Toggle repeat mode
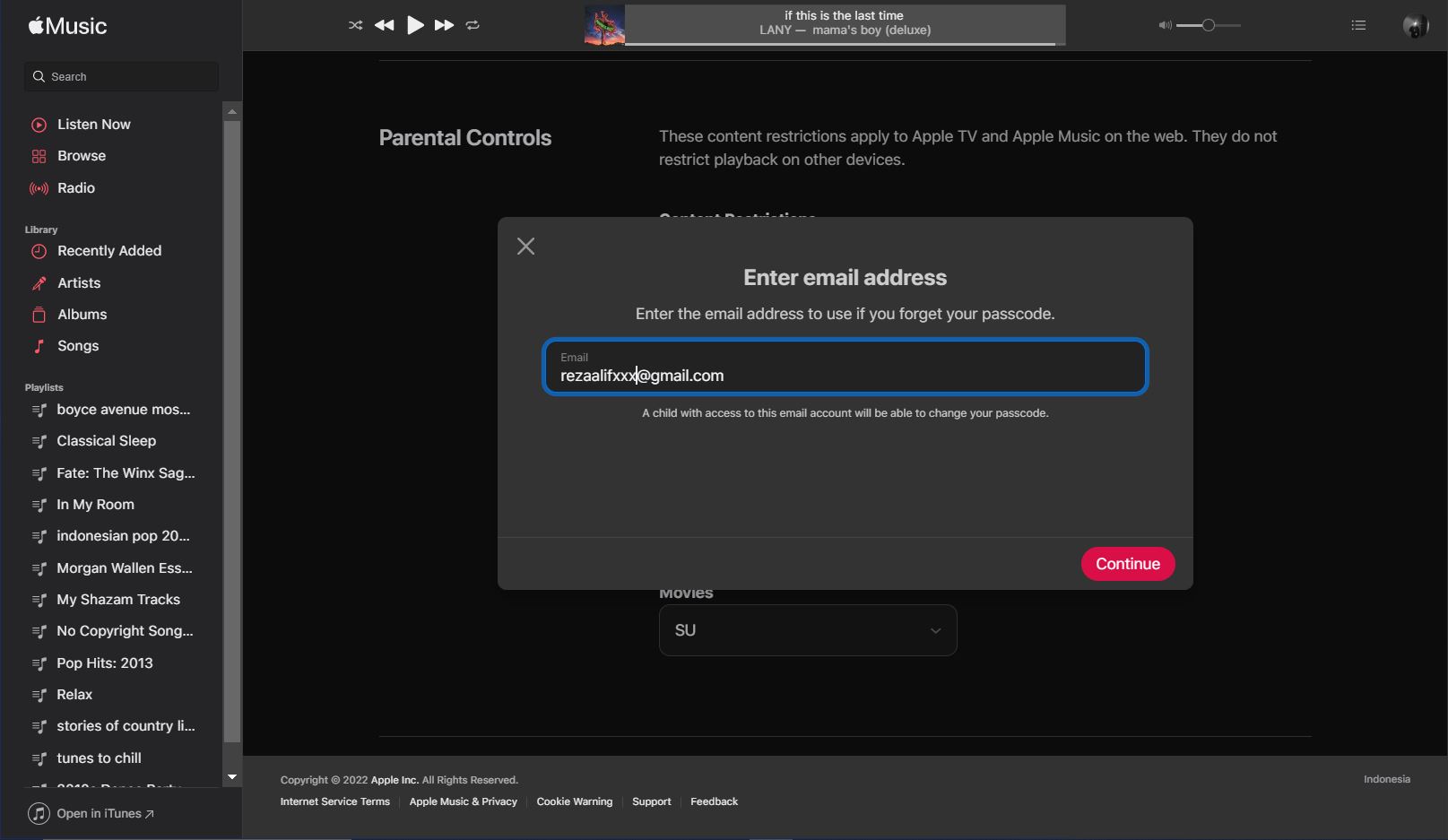The width and height of the screenshot is (1448, 840). coord(473,25)
